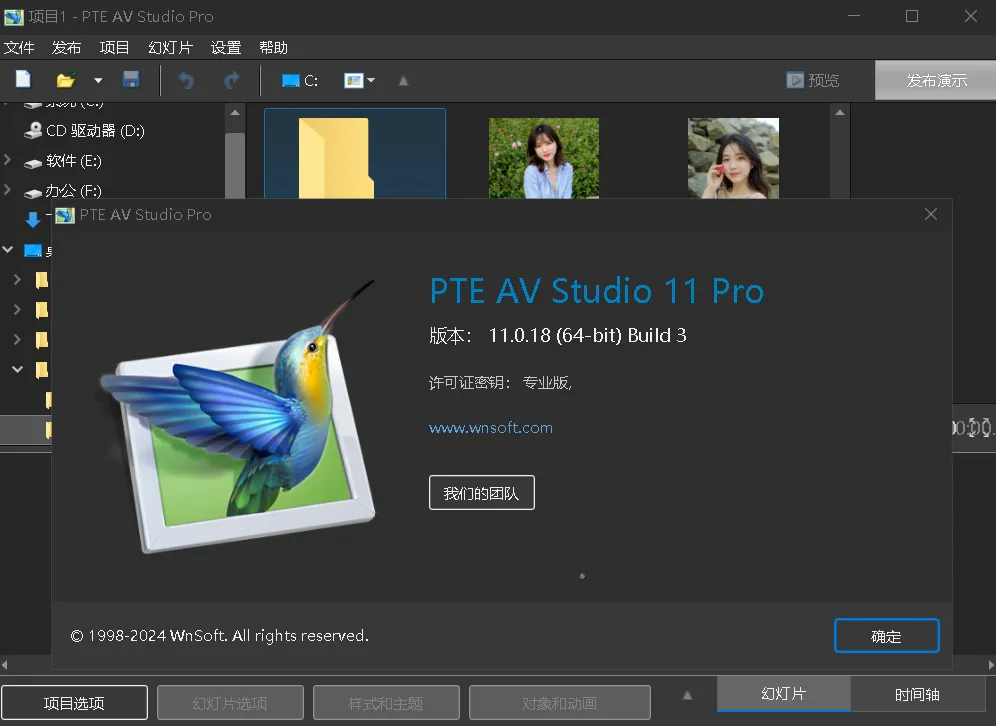Open the www.wnsoft.com link
The image size is (996, 726).
[x=490, y=428]
